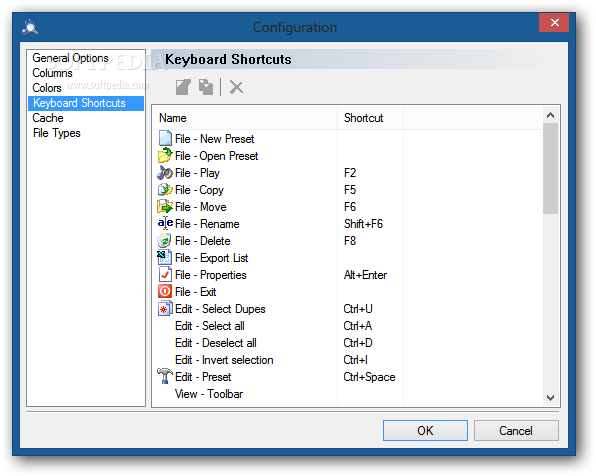Open the Columns settings page
The image size is (596, 476).
point(52,73)
